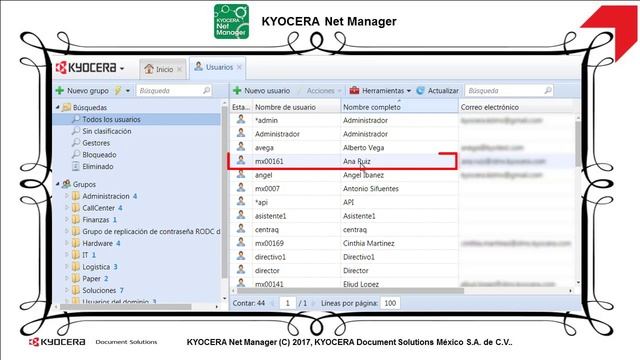The width and height of the screenshot is (640, 360).
Task: Open the Herramientas dropdown
Action: (x=380, y=91)
